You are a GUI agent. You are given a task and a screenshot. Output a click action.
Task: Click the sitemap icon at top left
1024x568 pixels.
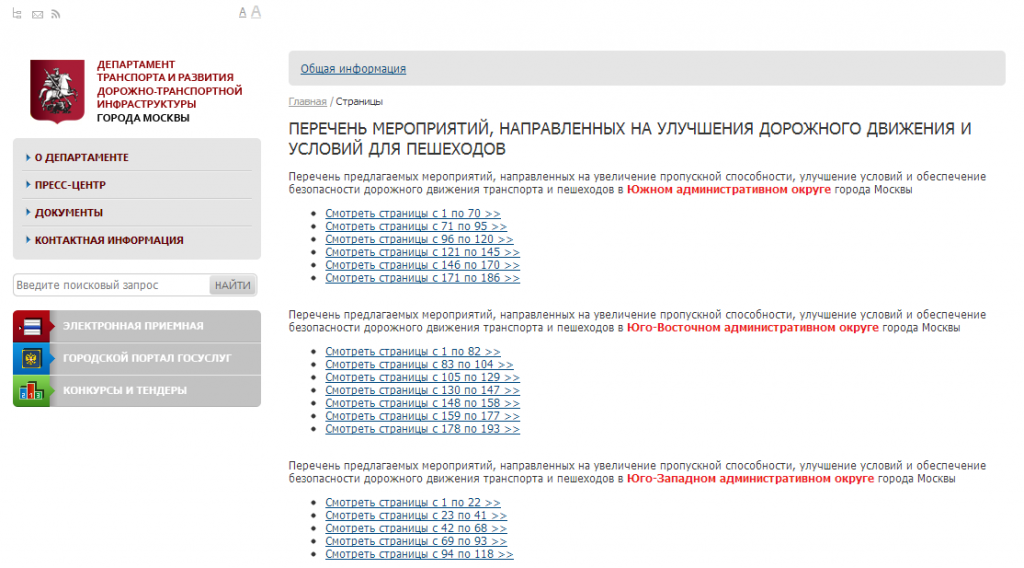click(x=18, y=14)
